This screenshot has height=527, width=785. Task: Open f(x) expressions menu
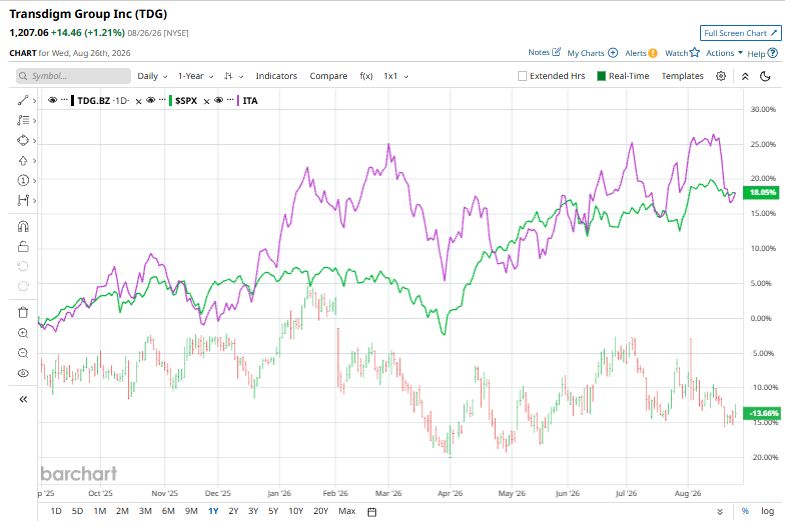(x=366, y=76)
